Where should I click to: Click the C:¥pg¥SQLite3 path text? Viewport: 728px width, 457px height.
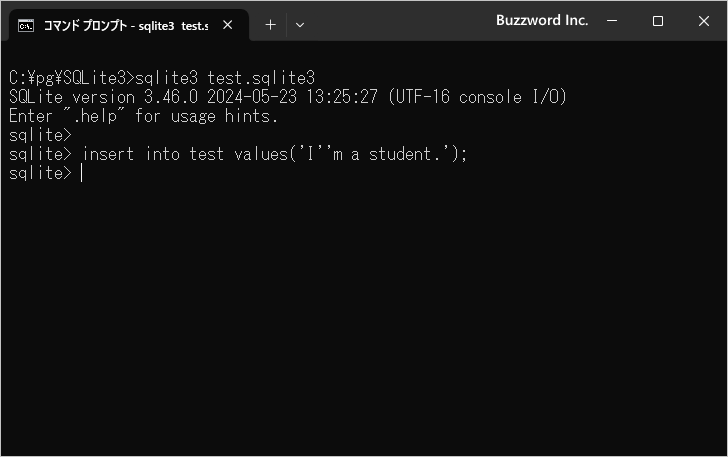click(x=67, y=78)
